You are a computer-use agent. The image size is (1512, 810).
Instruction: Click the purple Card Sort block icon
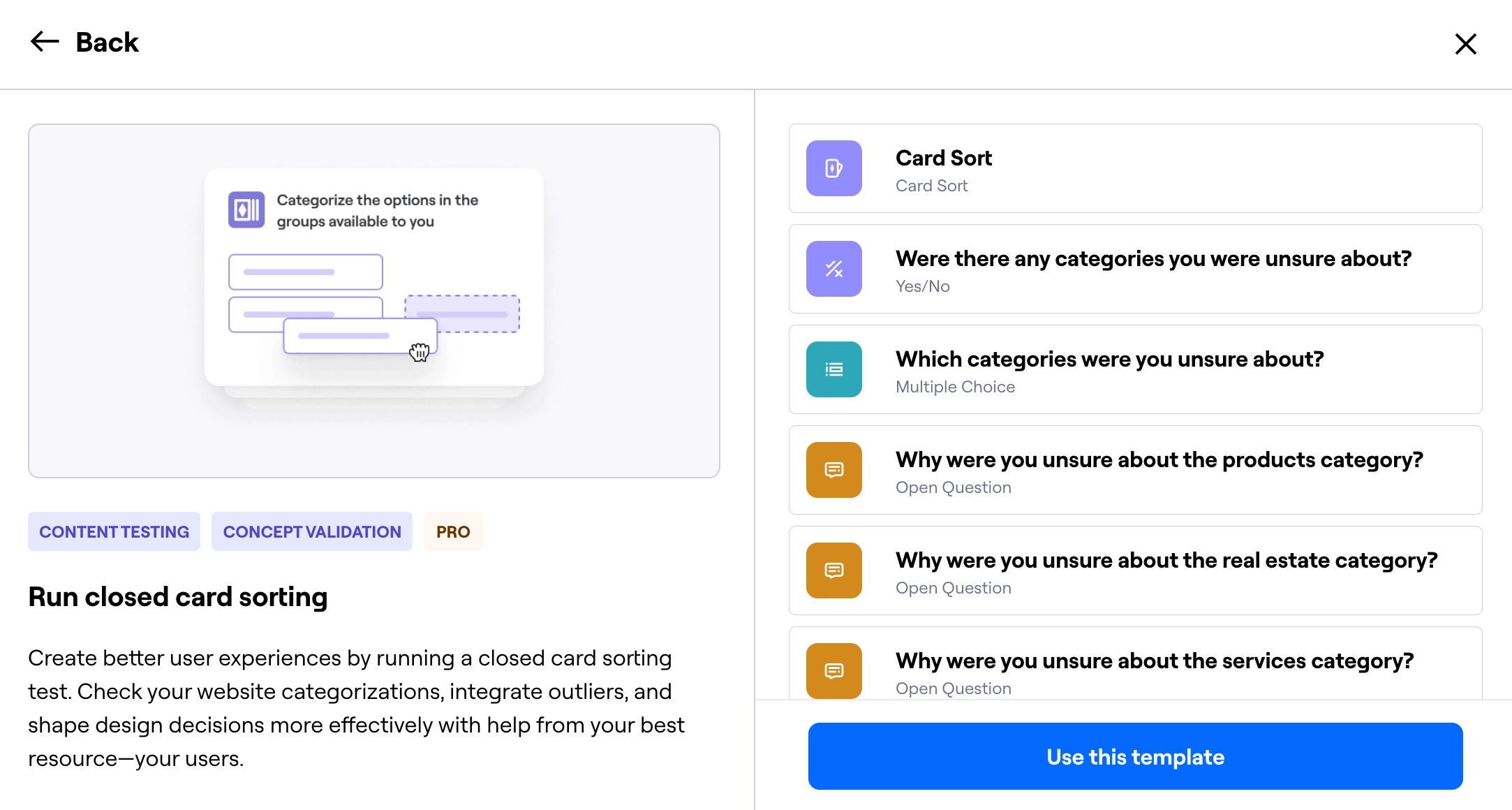[833, 168]
